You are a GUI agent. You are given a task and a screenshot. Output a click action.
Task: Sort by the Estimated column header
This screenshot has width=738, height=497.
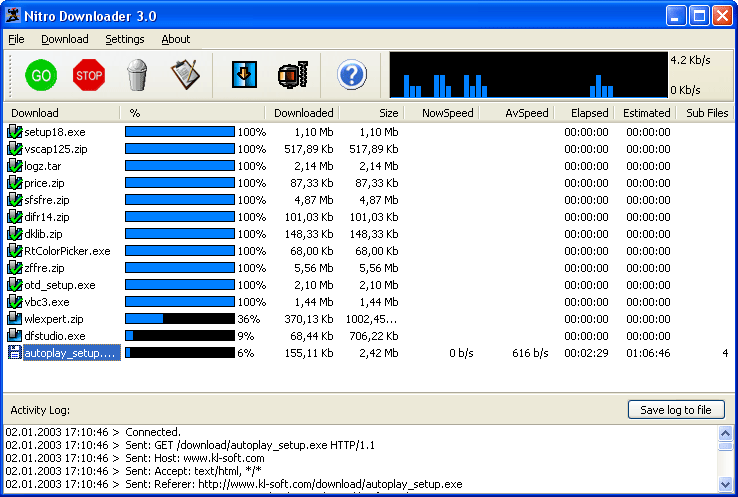pyautogui.click(x=645, y=113)
